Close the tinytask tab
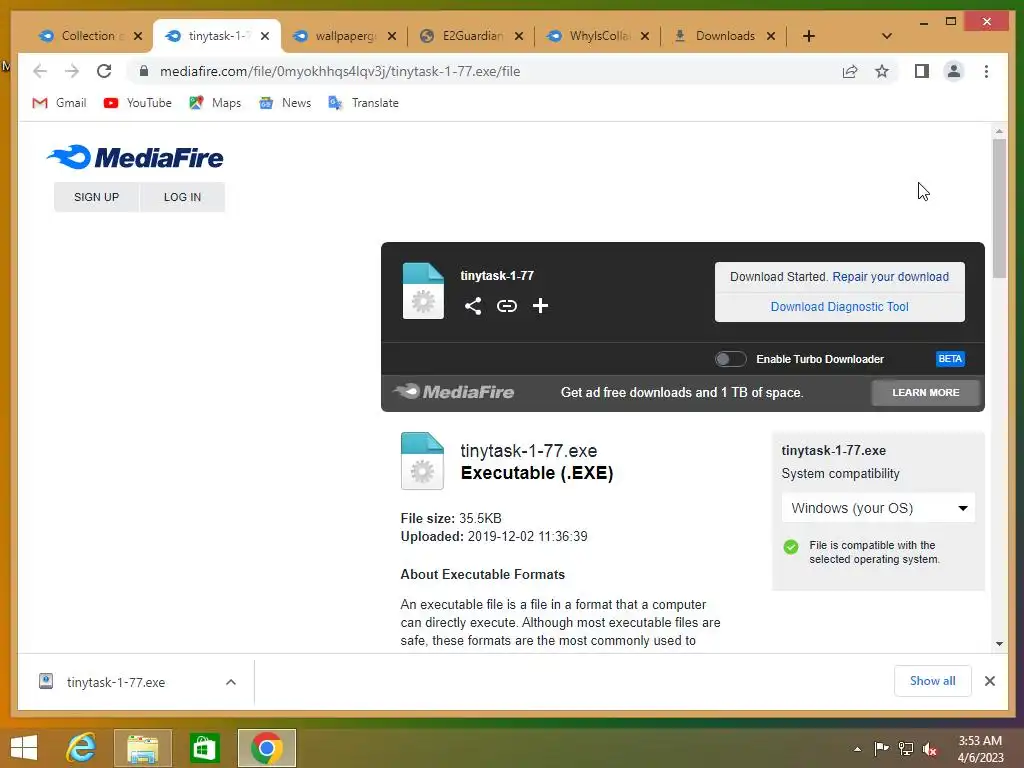The height and width of the screenshot is (768, 1024). pos(264,36)
